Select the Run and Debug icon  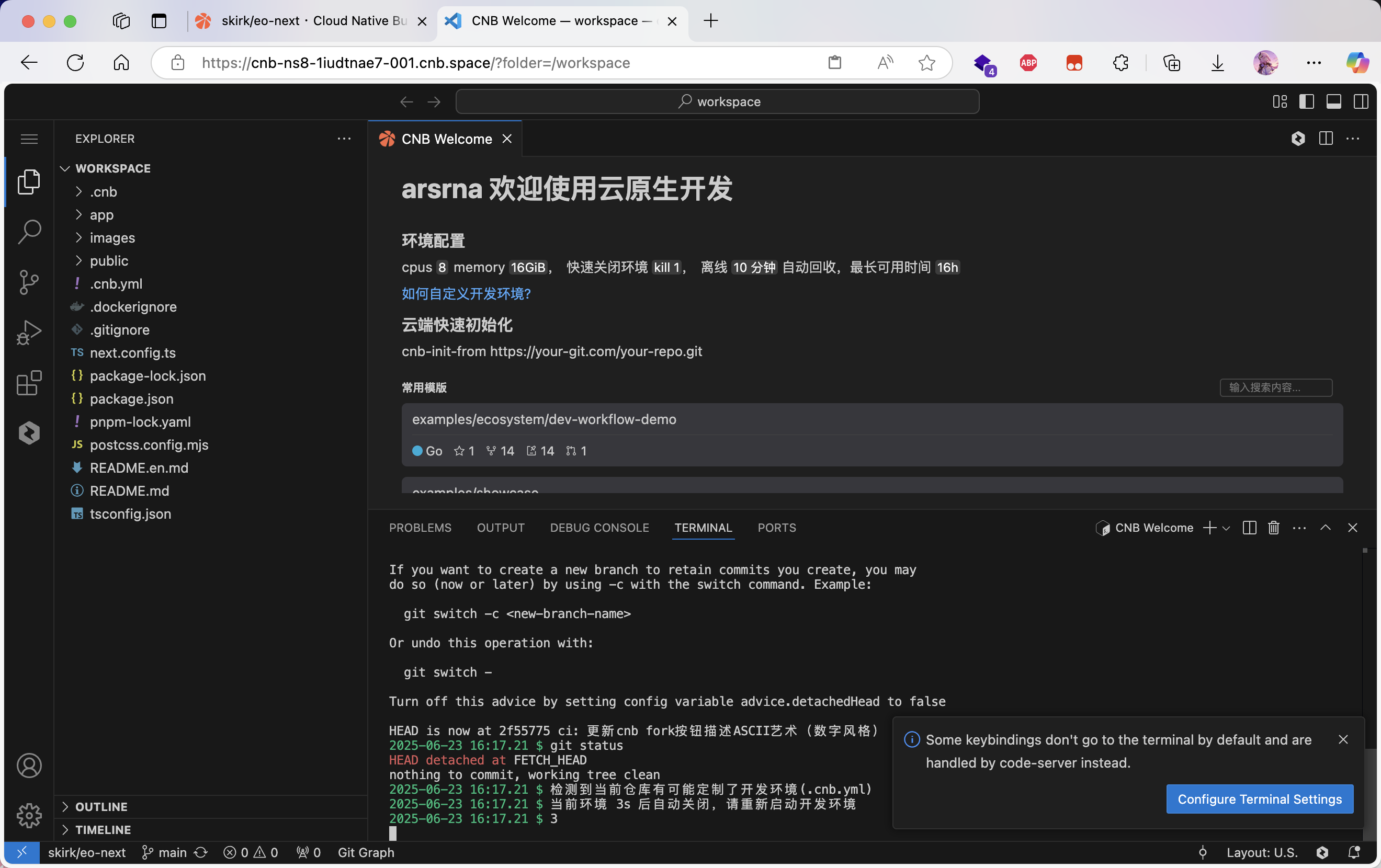point(29,332)
